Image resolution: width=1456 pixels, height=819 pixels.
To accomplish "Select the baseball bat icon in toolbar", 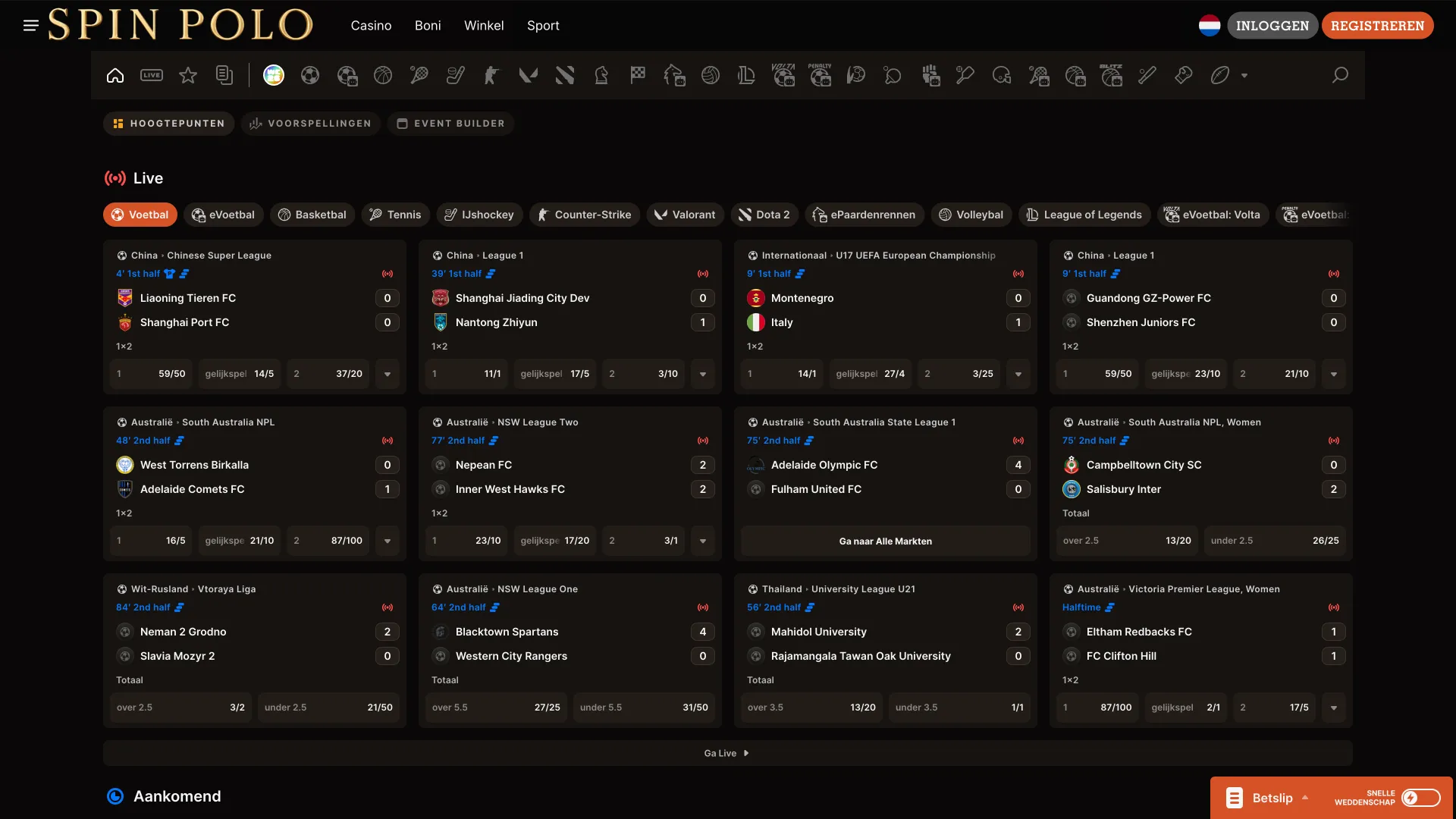I will (1147, 75).
